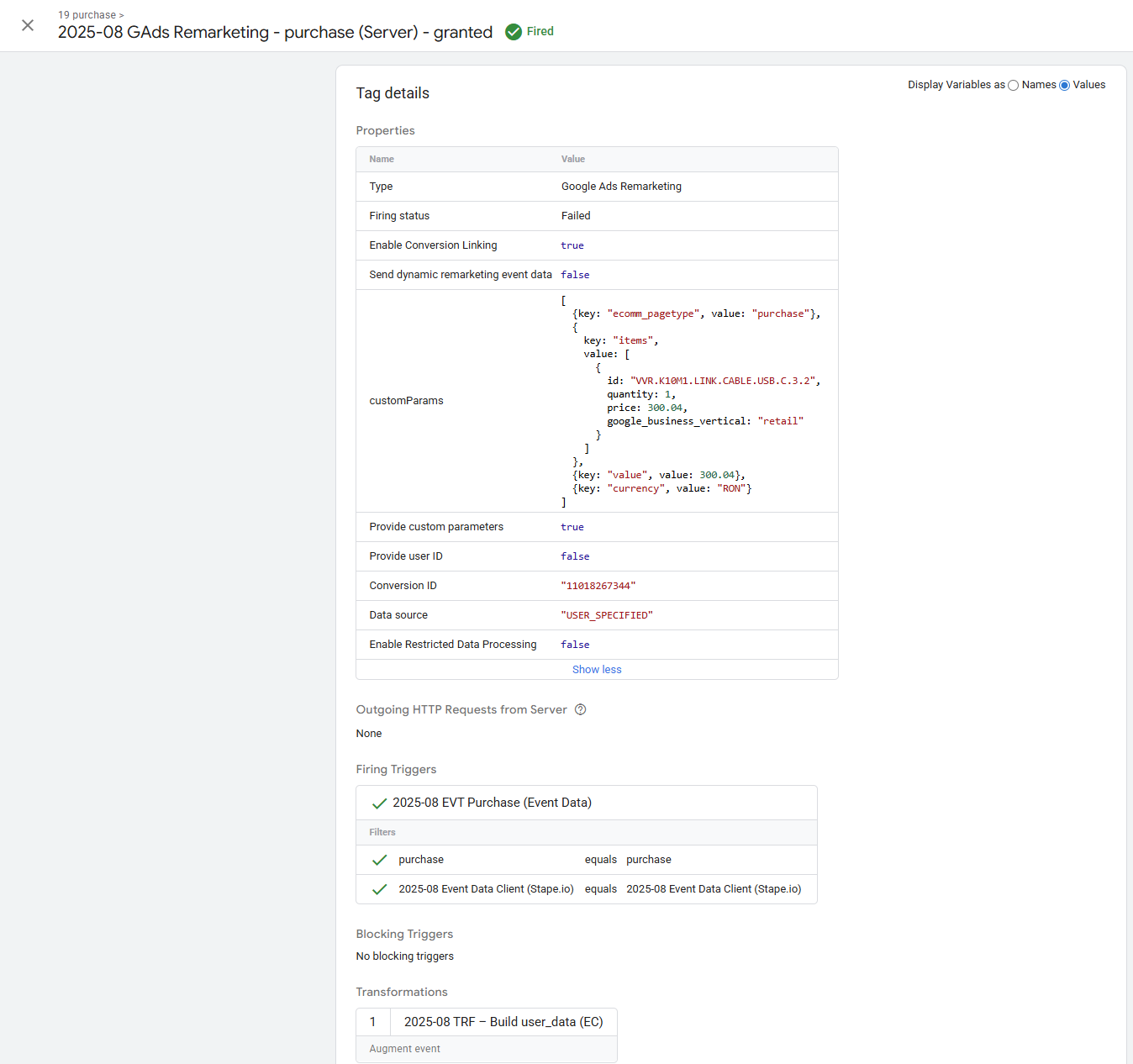Click the Data source USER_SPECIFIED value

(606, 615)
